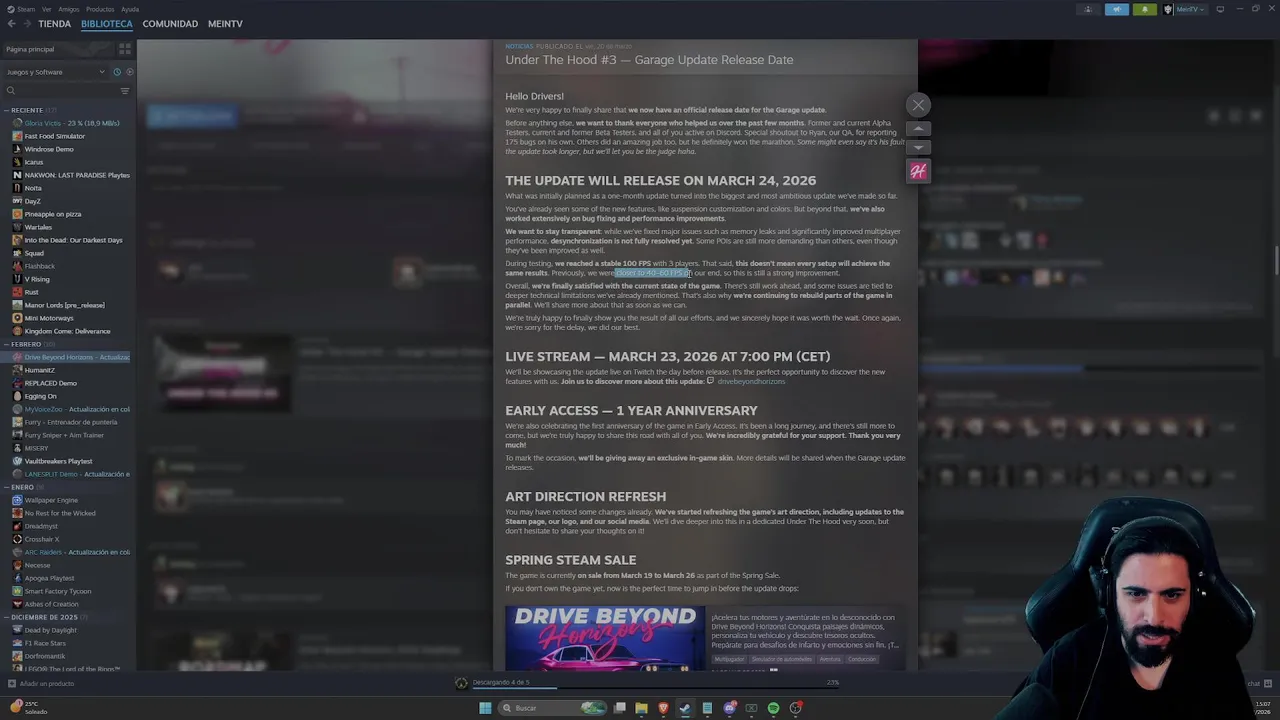1280x720 pixels.
Task: Click the Icarus game icon
Action: point(17,162)
